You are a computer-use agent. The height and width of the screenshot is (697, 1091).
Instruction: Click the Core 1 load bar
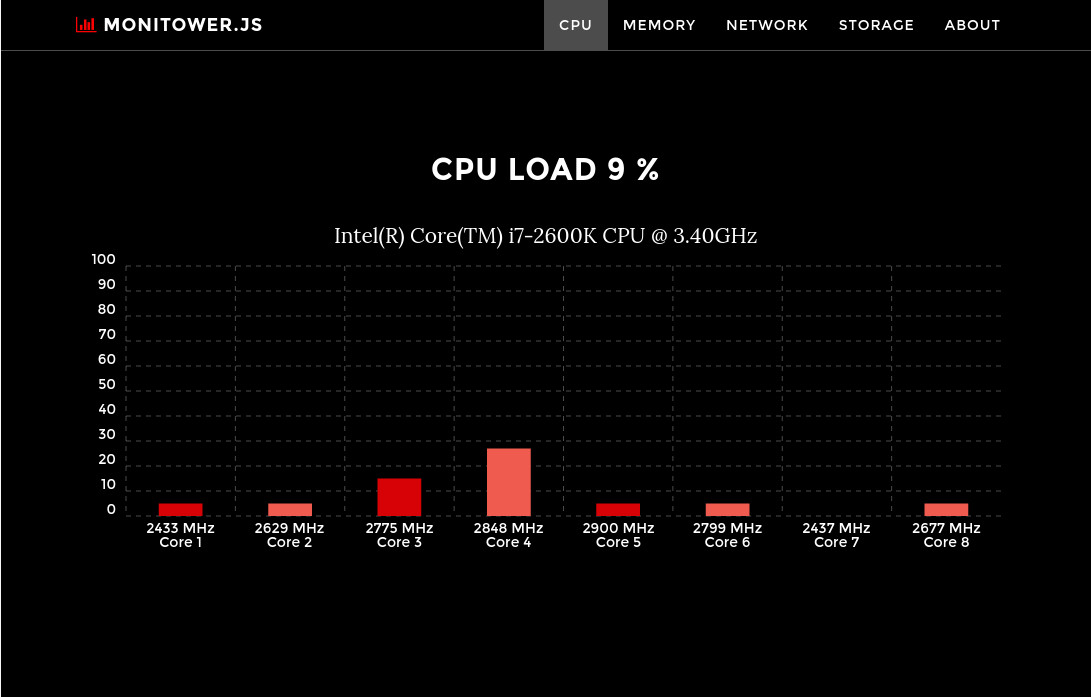pos(180,510)
